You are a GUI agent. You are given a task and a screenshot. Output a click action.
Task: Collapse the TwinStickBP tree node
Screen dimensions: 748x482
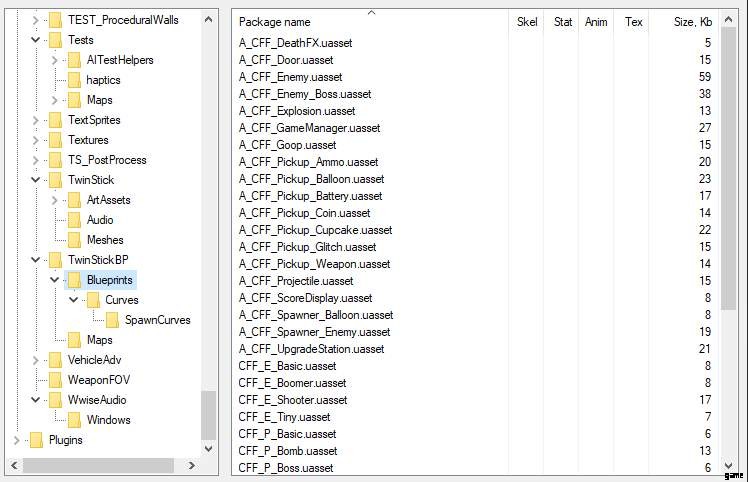[x=35, y=260]
